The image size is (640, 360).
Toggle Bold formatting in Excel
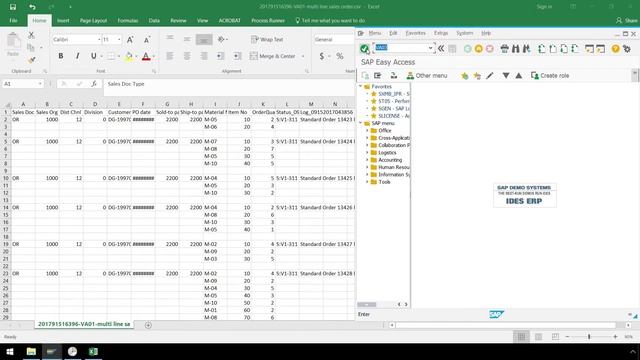click(60, 56)
